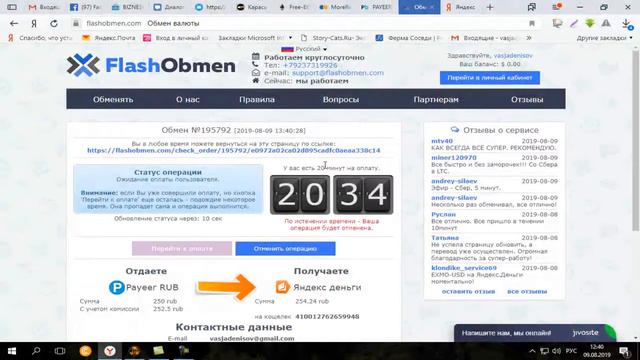640x360 pixels.
Task: Open 'Story-Cats.Ru' bookmark
Action: (333, 38)
